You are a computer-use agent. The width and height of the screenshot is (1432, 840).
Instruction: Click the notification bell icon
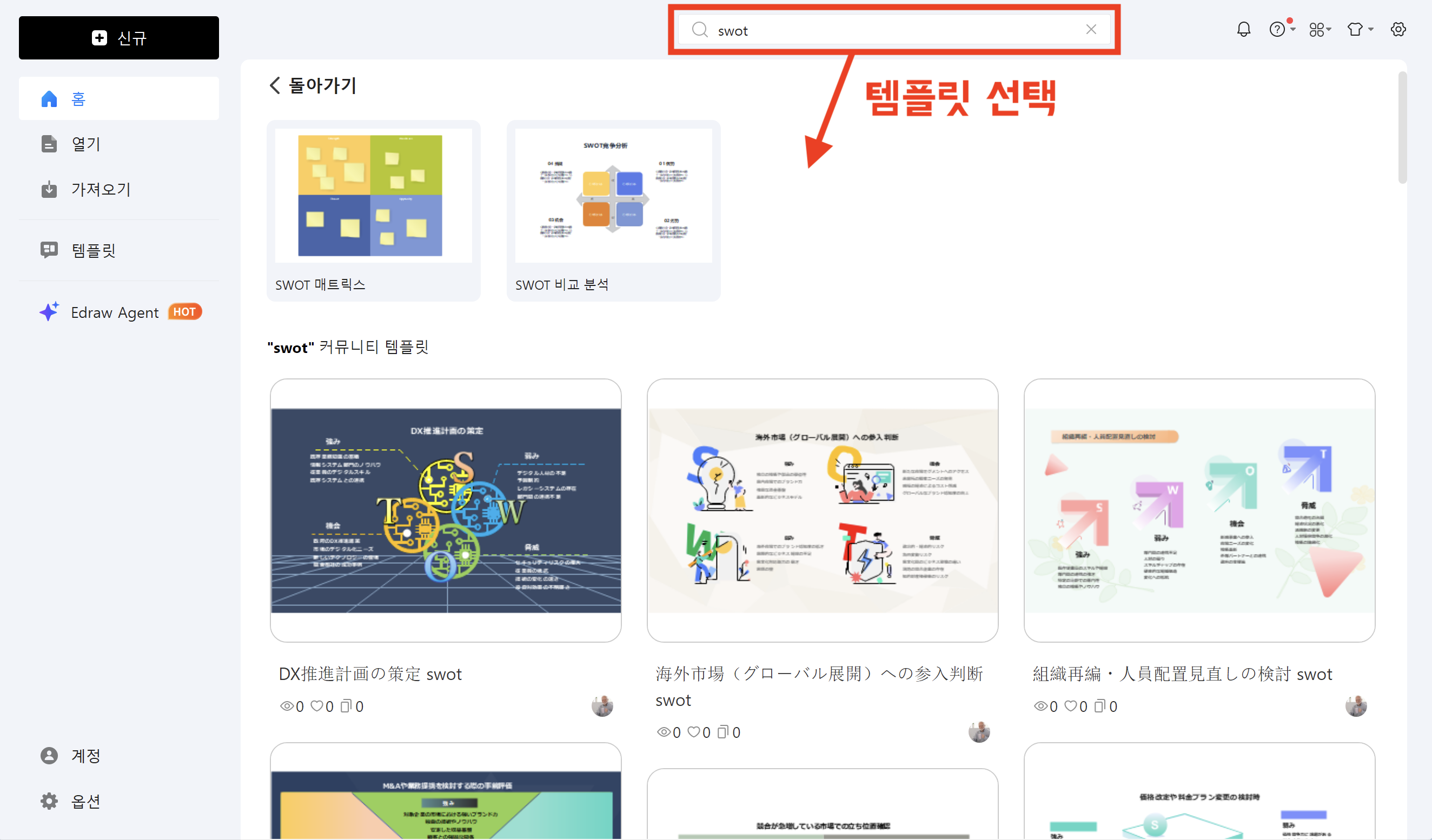click(x=1243, y=30)
